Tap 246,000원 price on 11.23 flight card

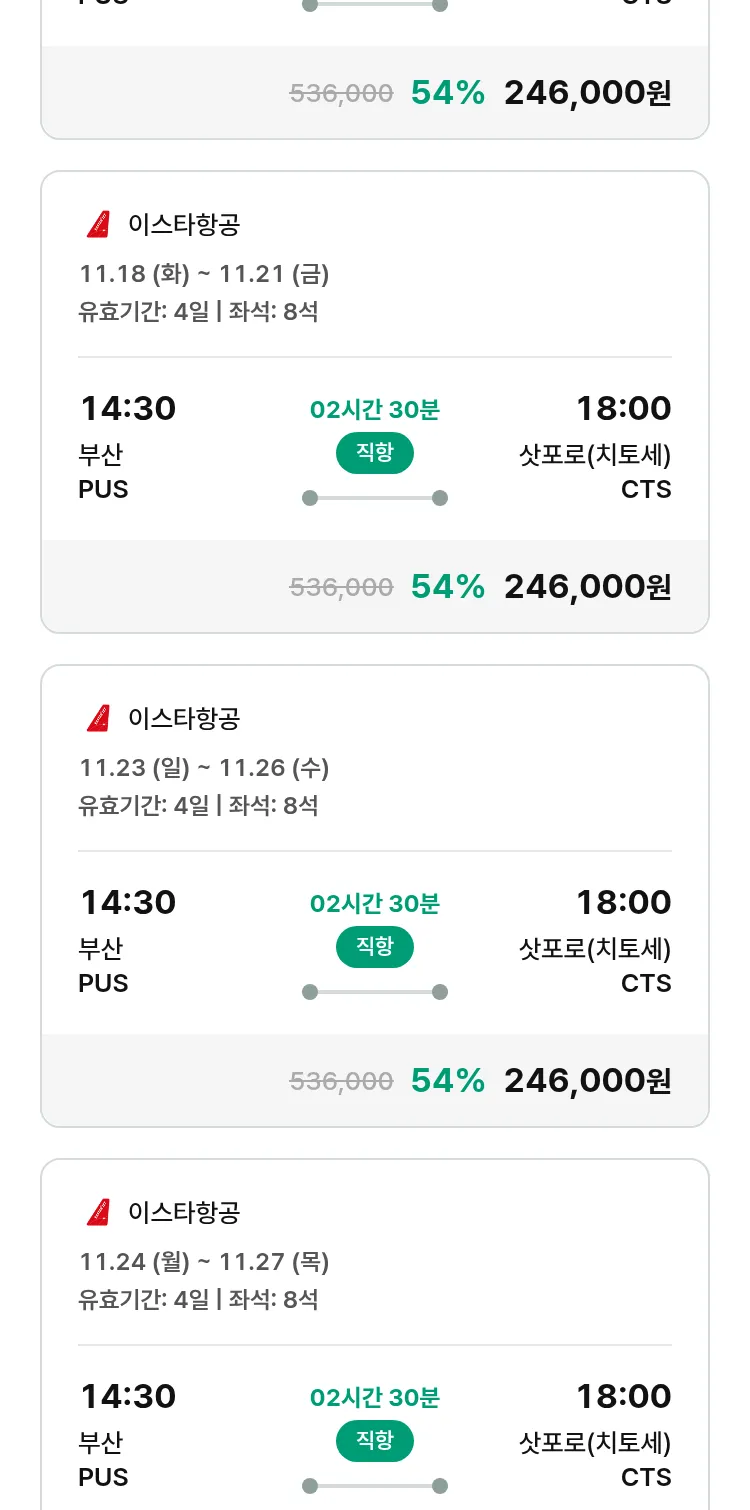587,1081
